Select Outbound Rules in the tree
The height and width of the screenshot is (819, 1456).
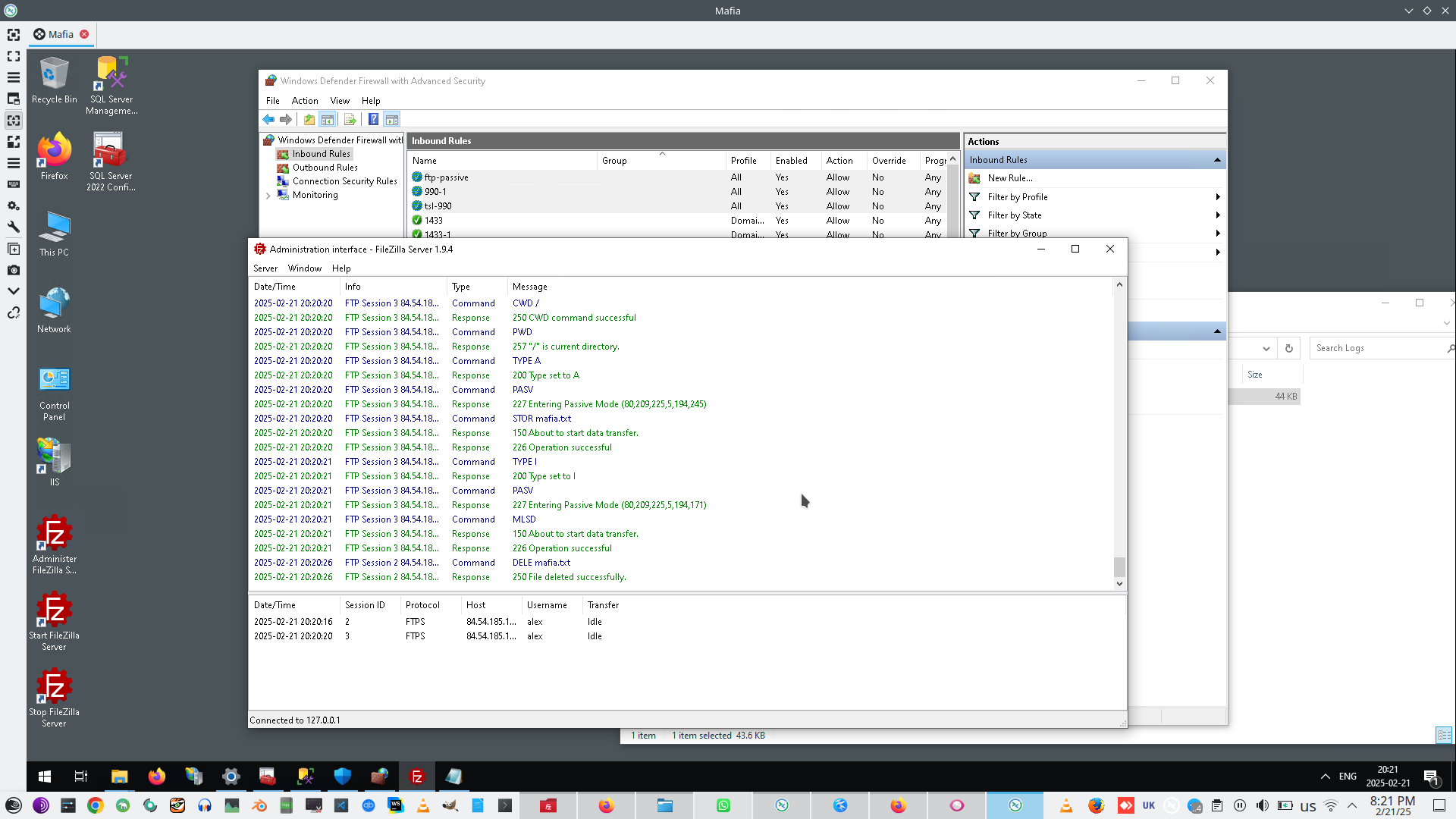325,168
